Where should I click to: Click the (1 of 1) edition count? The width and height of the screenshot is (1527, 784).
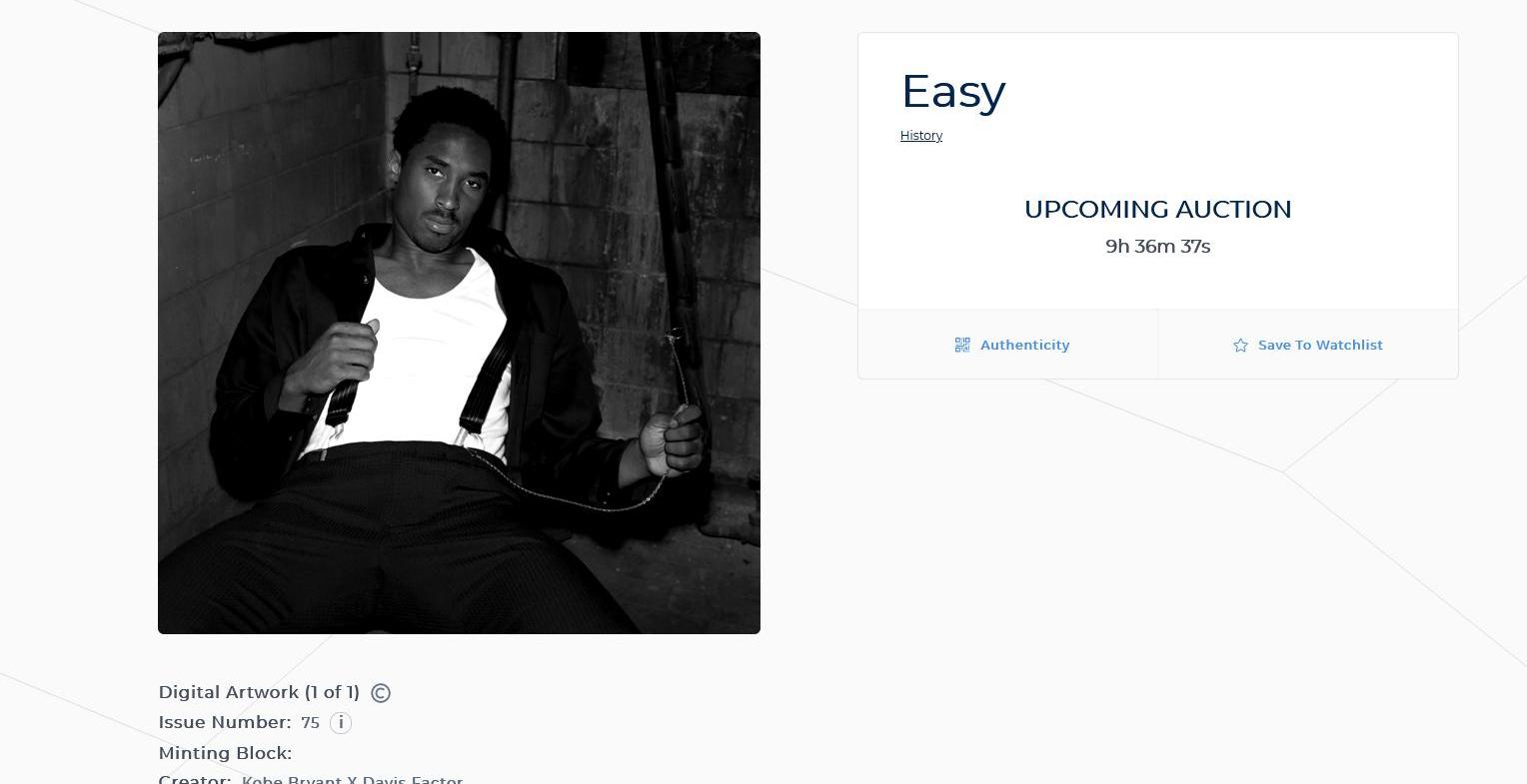(x=332, y=692)
